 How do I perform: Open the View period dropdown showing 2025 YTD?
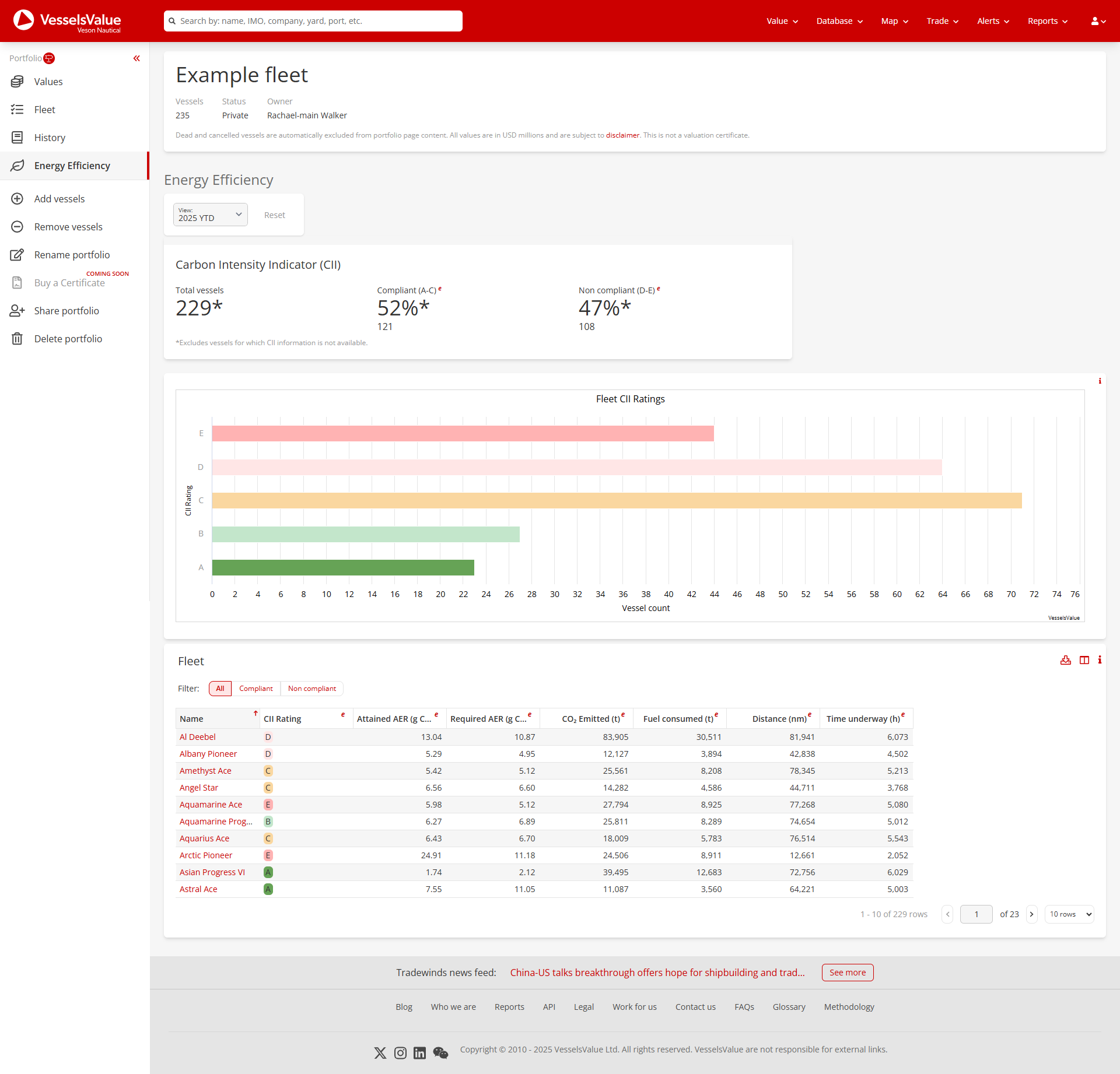click(x=209, y=215)
